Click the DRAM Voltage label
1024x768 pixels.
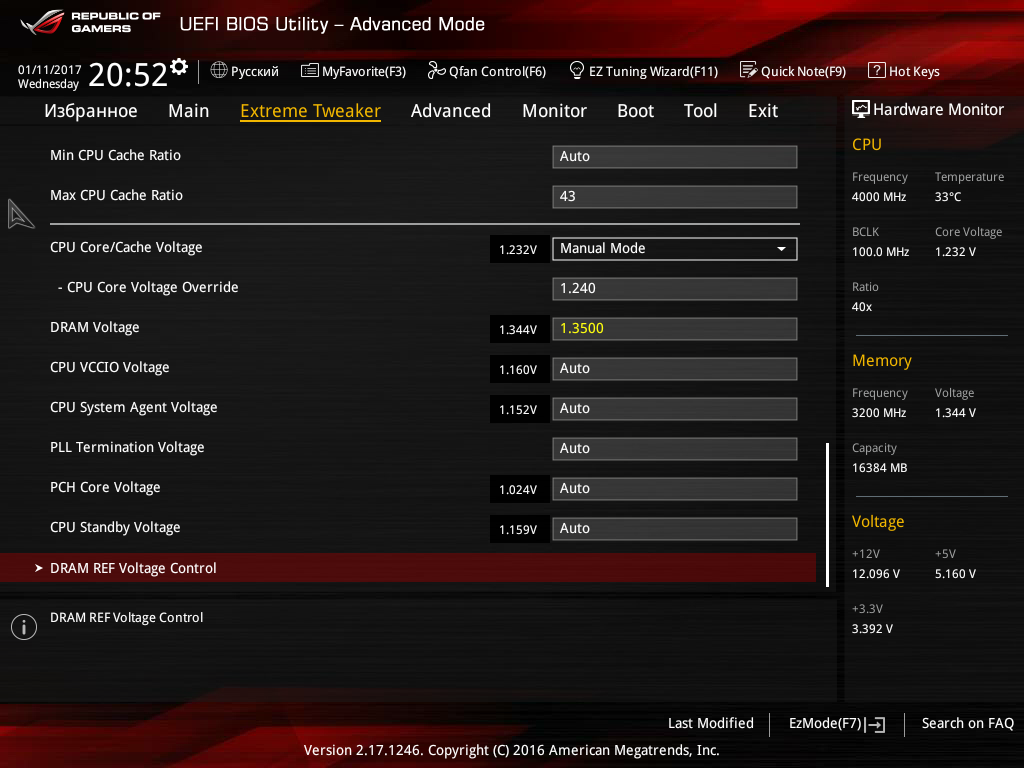pyautogui.click(x=95, y=327)
